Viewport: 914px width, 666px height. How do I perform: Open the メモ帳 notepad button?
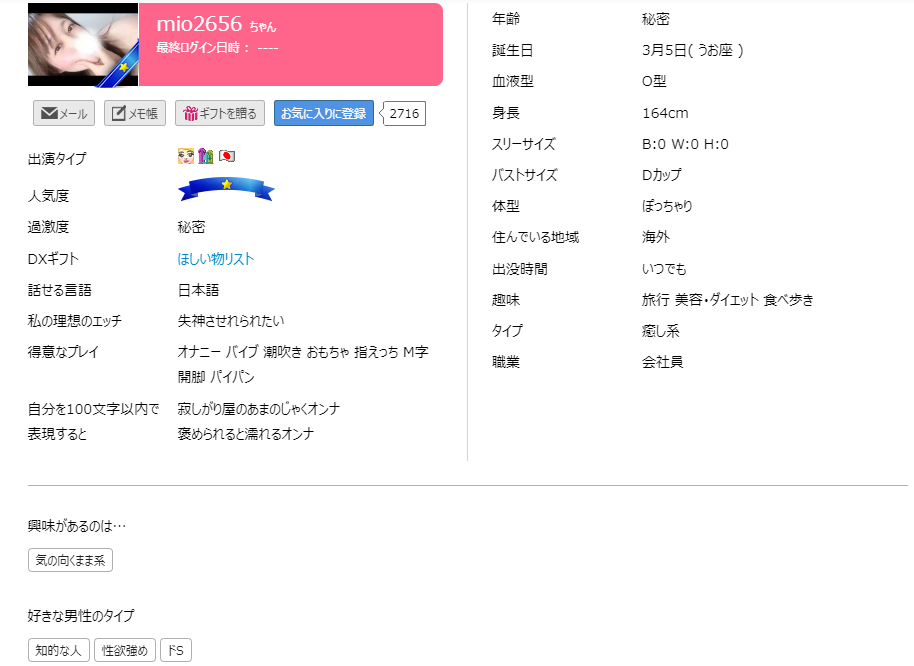click(134, 113)
